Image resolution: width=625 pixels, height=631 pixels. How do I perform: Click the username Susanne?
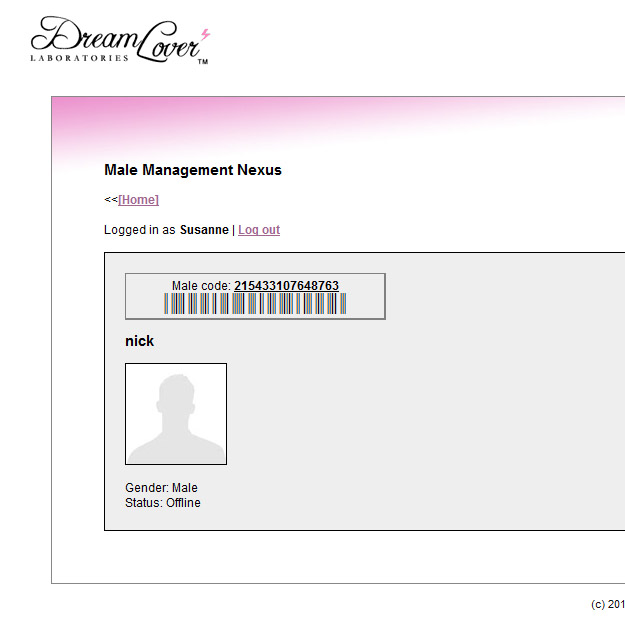(204, 230)
